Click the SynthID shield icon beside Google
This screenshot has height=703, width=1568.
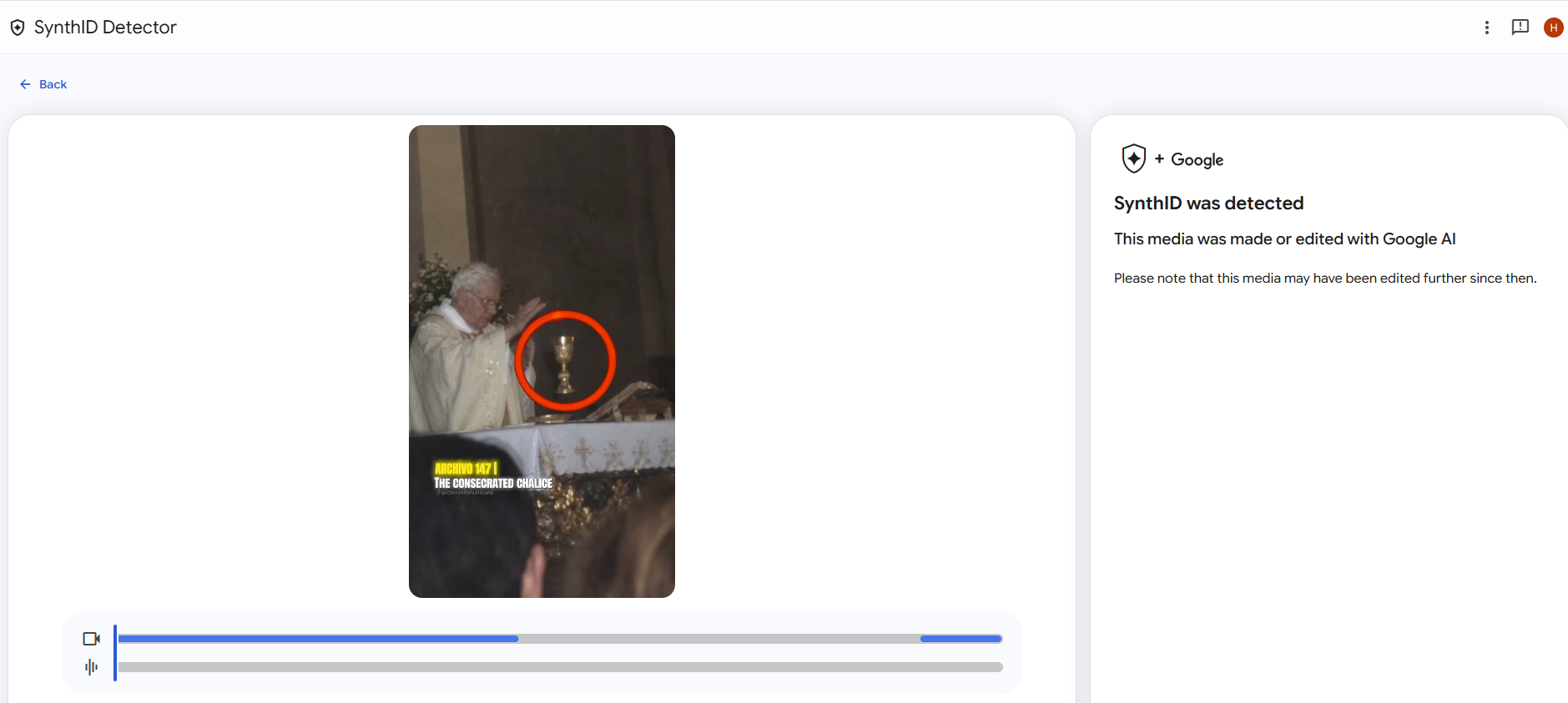pos(1134,158)
